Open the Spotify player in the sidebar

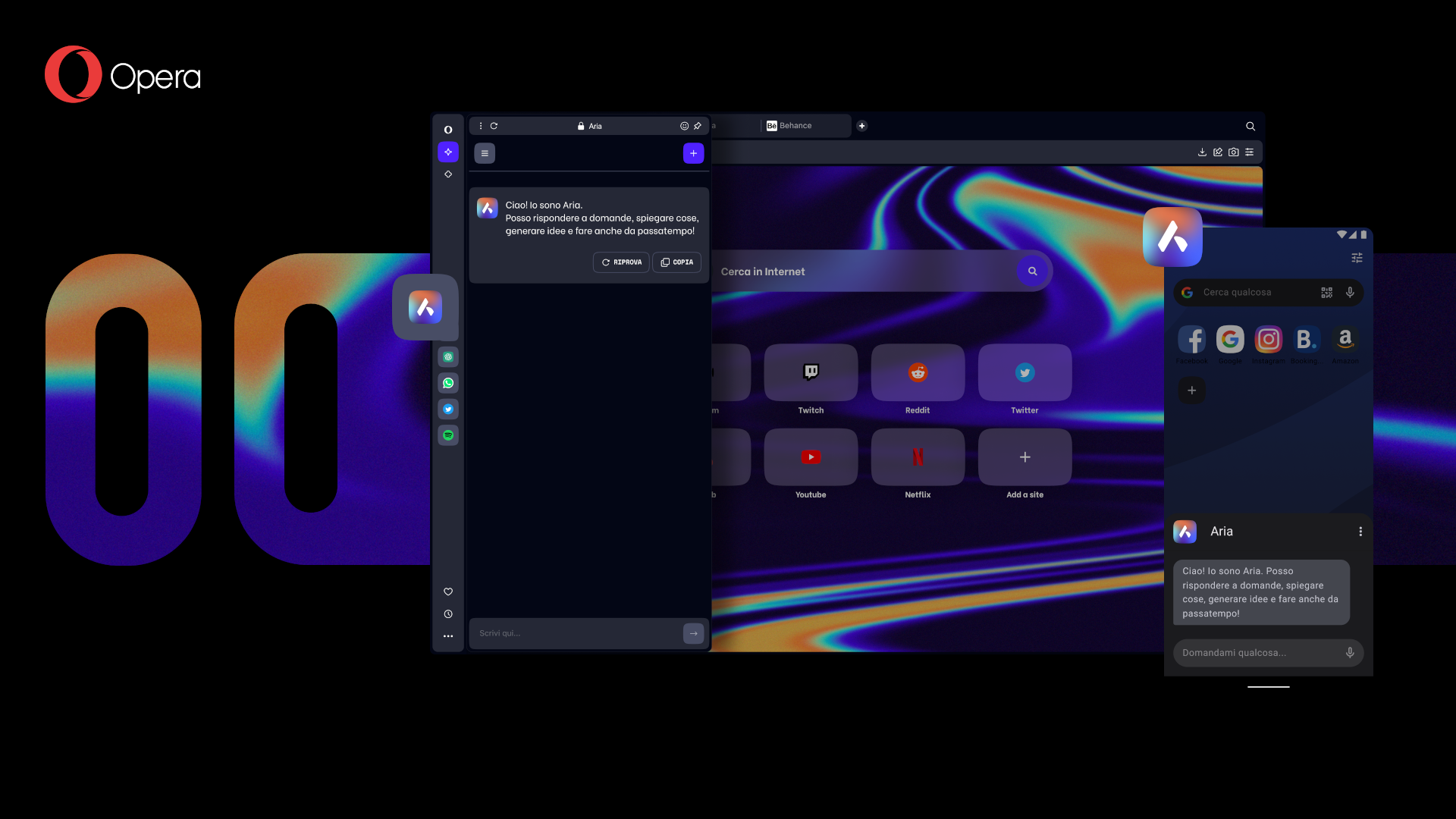(x=448, y=435)
